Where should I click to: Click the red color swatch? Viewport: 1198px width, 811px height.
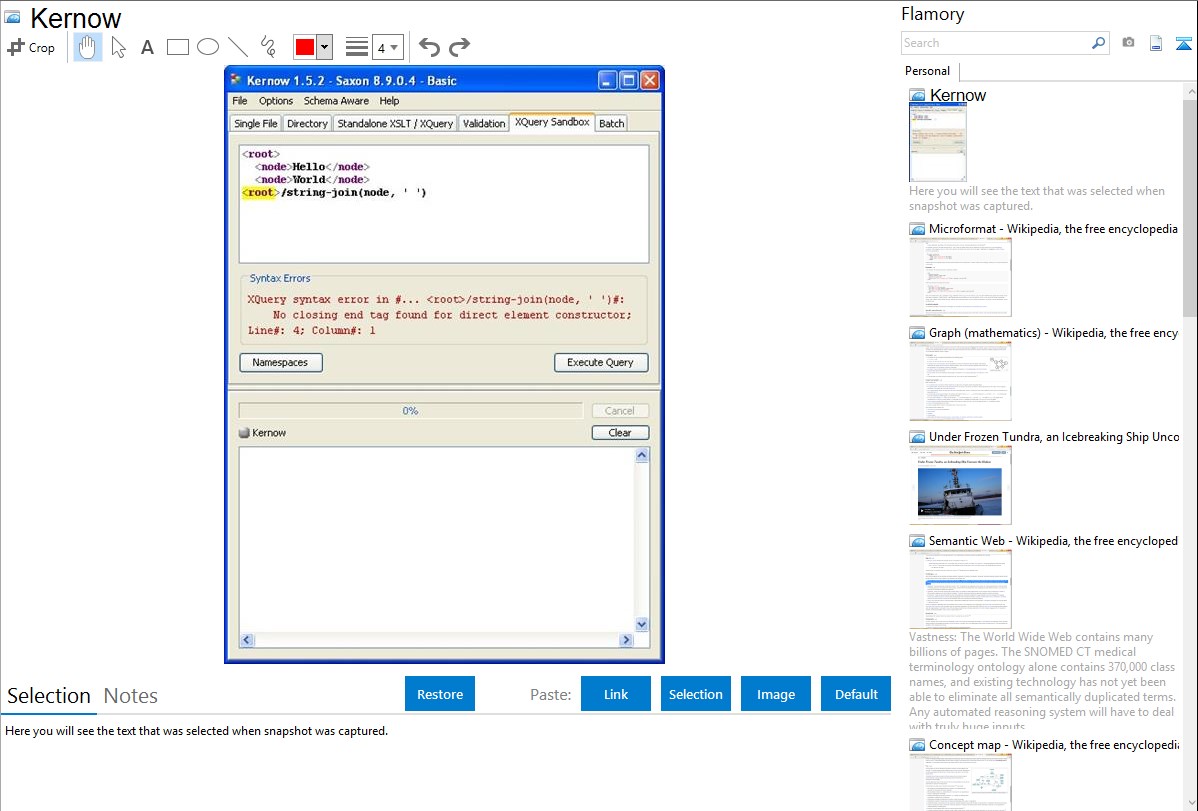[305, 47]
